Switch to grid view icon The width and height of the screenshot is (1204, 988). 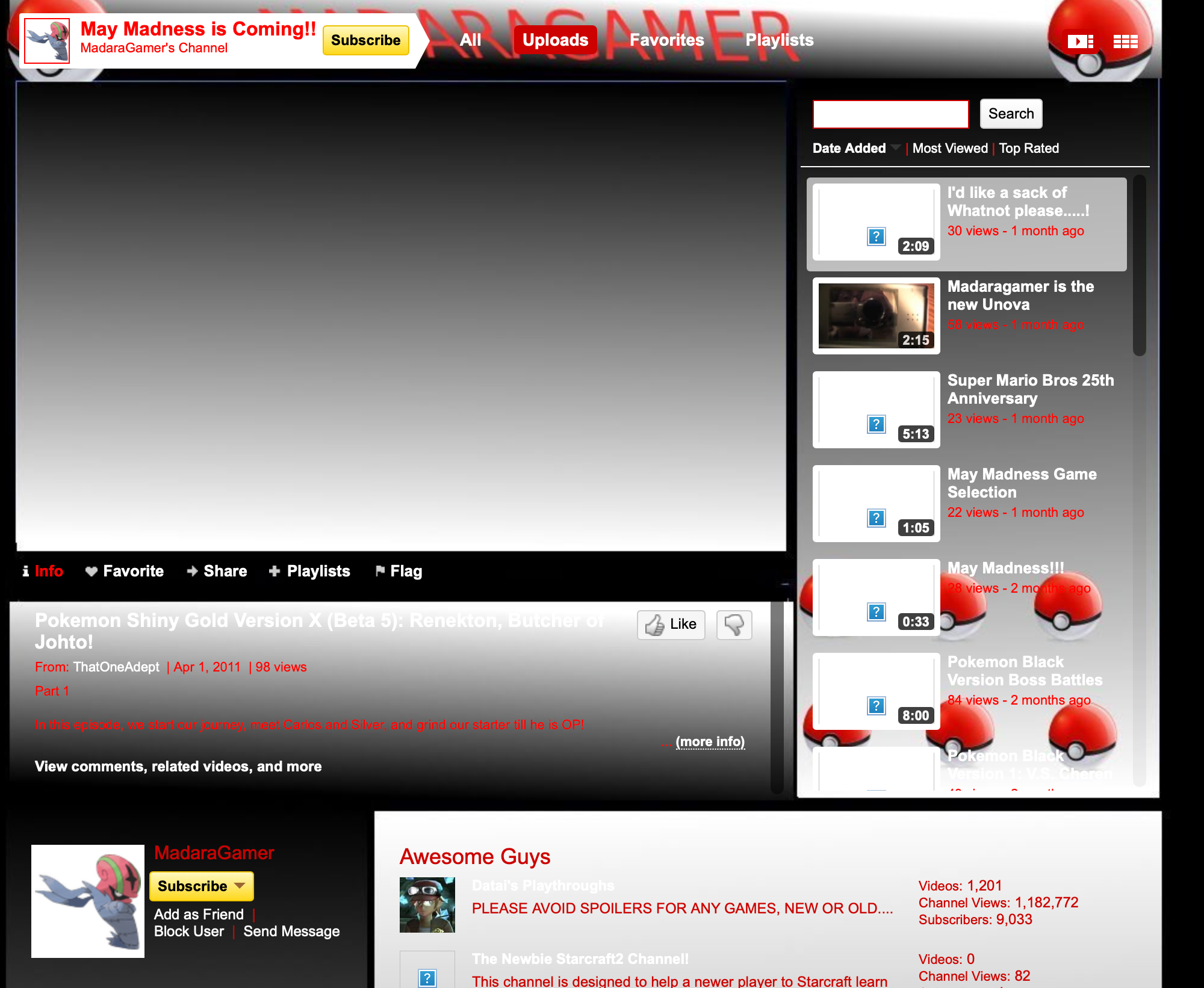pyautogui.click(x=1125, y=42)
